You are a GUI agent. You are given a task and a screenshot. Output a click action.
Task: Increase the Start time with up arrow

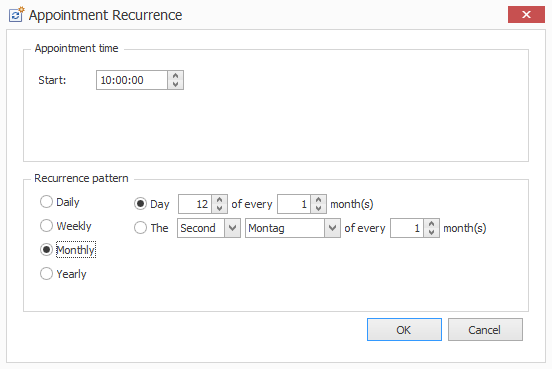point(175,76)
